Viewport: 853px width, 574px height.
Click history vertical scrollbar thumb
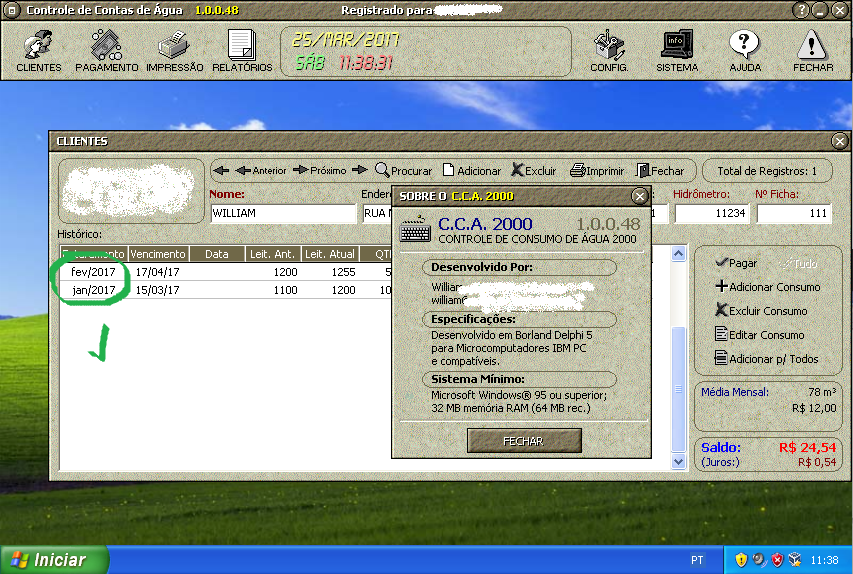678,389
